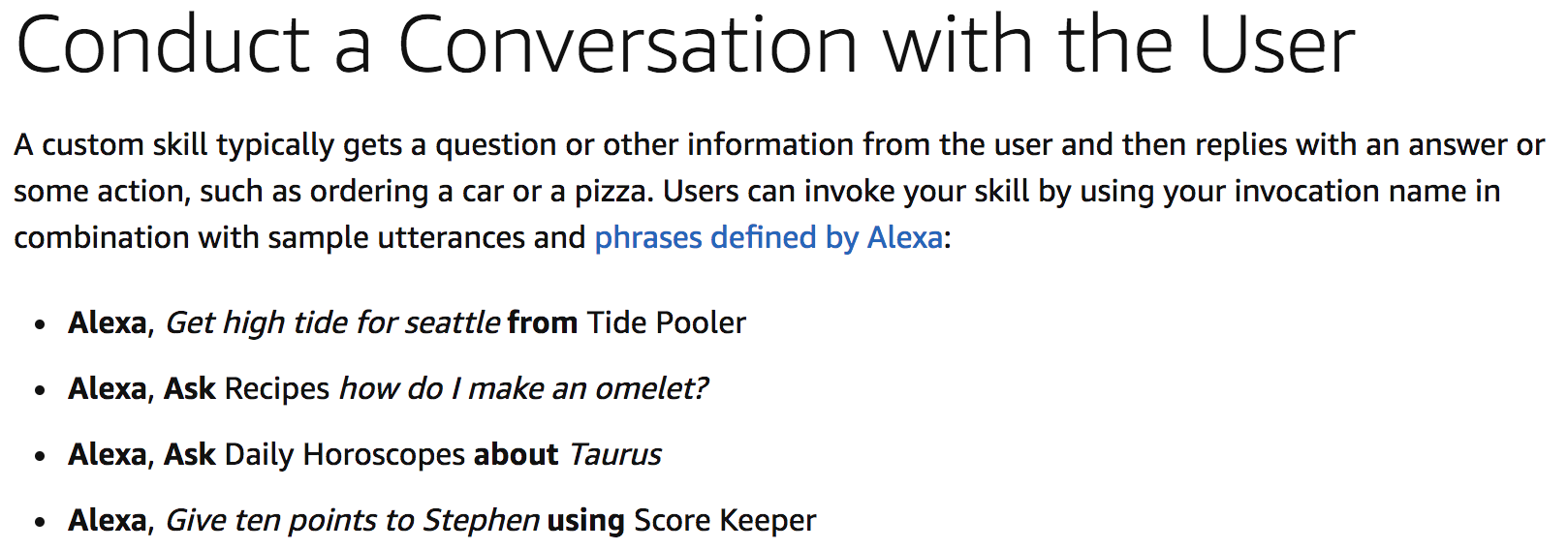Click the bold 'Ask' before Recipes
1568x550 pixels.
pos(190,388)
